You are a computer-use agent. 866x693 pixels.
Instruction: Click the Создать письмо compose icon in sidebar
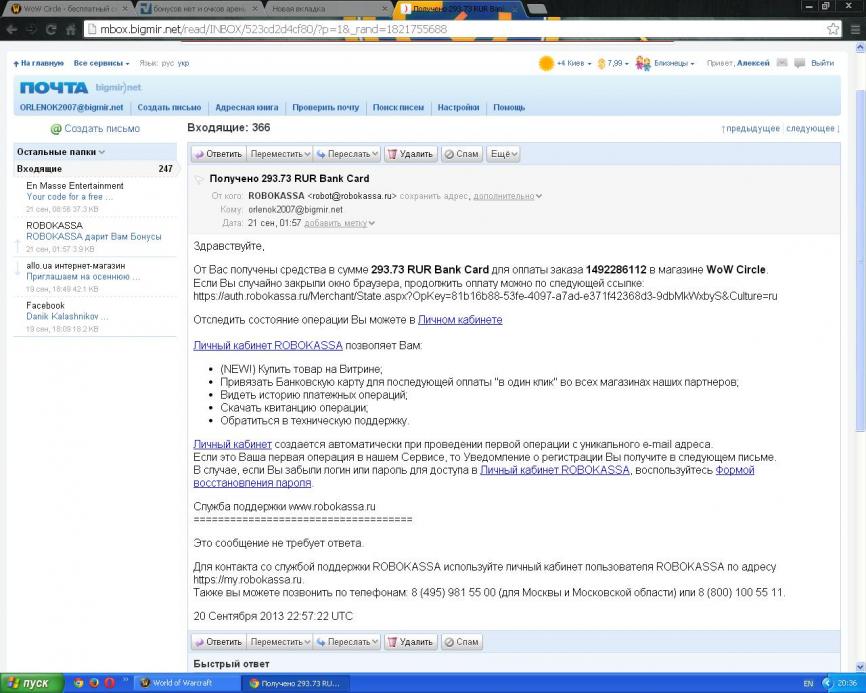pyautogui.click(x=57, y=129)
